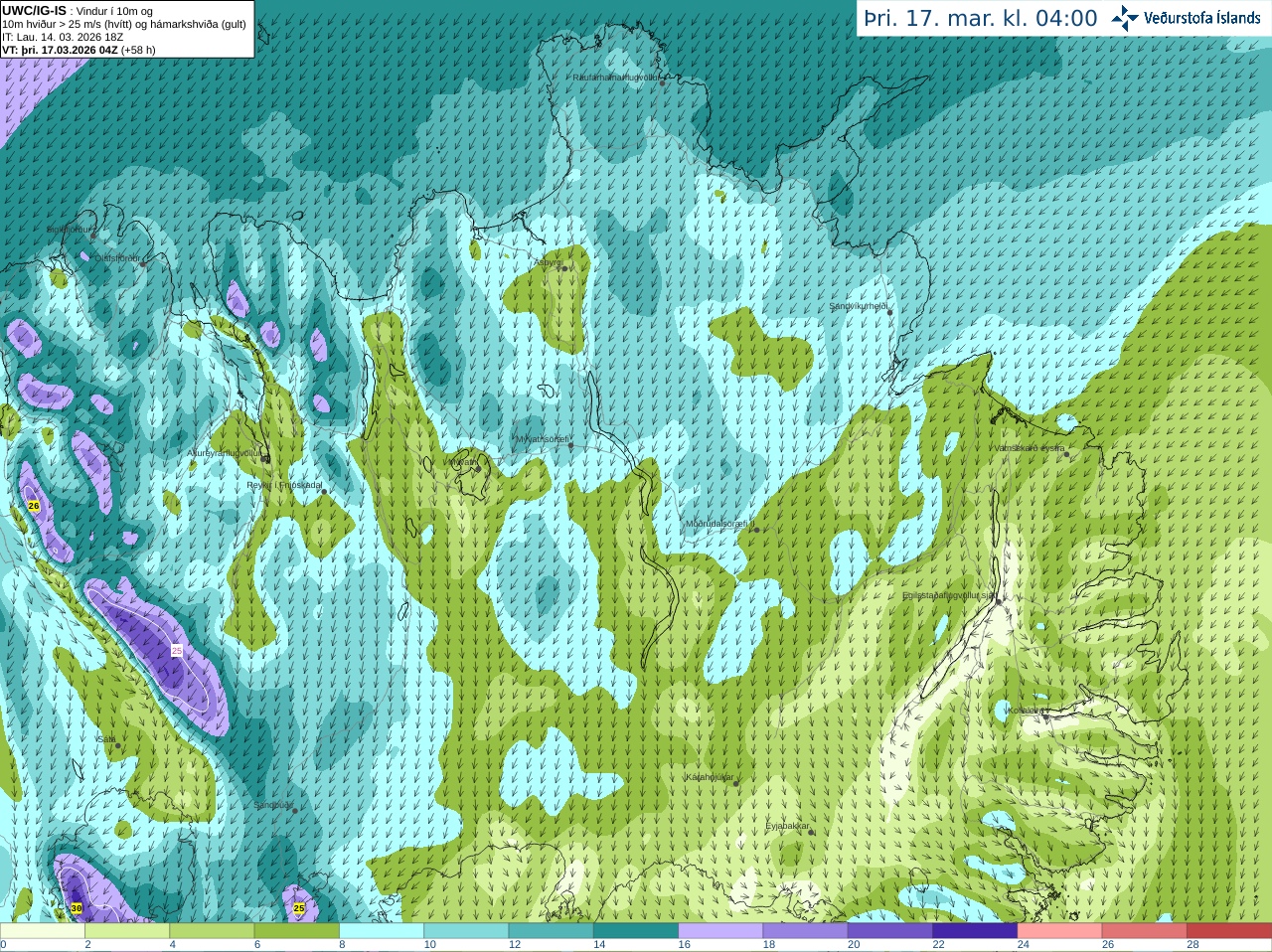This screenshot has width=1272, height=952.
Task: Click the yellow 30 gust marker
Action: coord(77,908)
